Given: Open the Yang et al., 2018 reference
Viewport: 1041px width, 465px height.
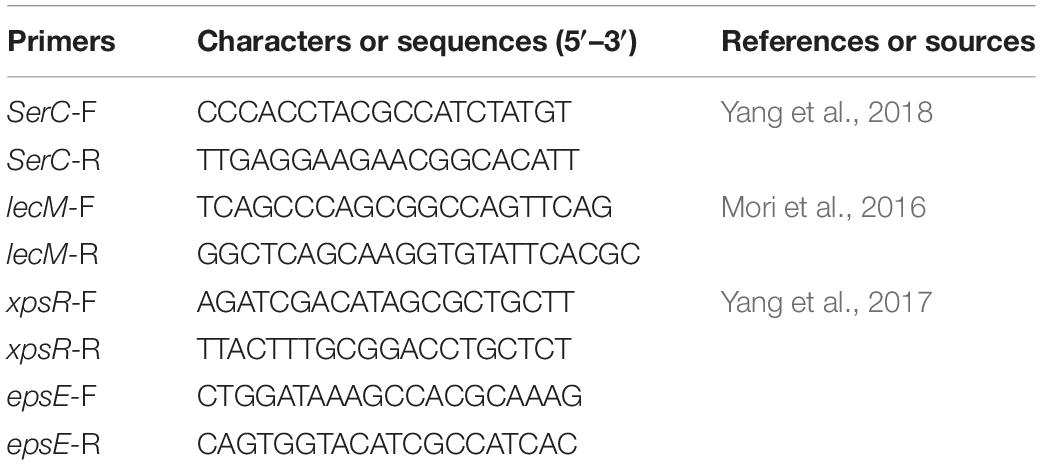Looking at the screenshot, I should (x=827, y=113).
